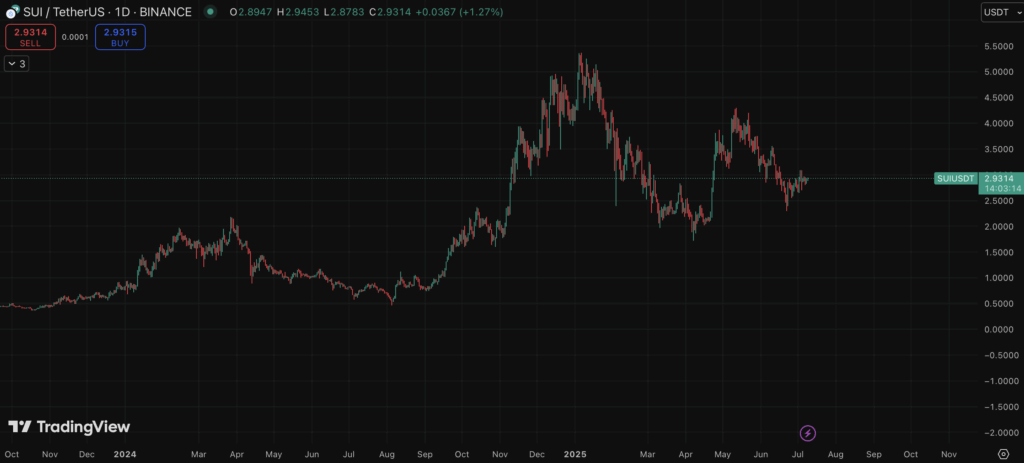The height and width of the screenshot is (463, 1024).
Task: Click the 14:03:14 bar countdown timer
Action: (1002, 188)
